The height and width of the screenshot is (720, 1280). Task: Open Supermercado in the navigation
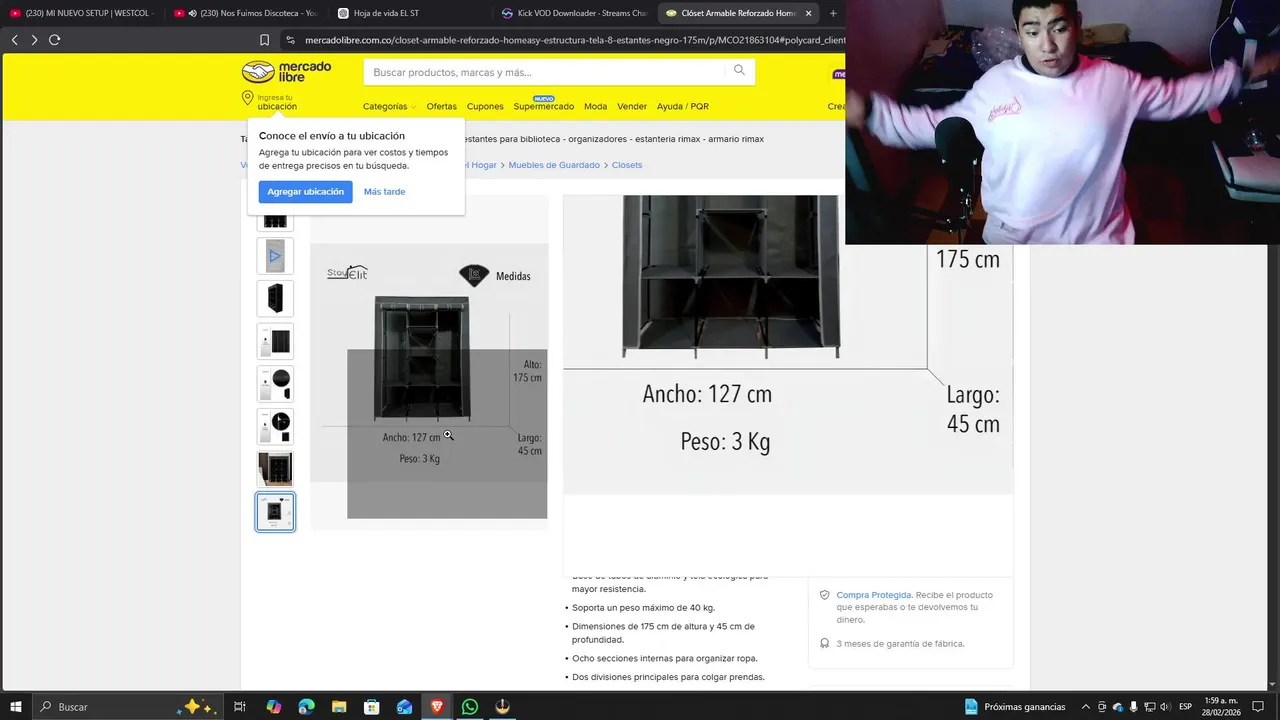(543, 106)
